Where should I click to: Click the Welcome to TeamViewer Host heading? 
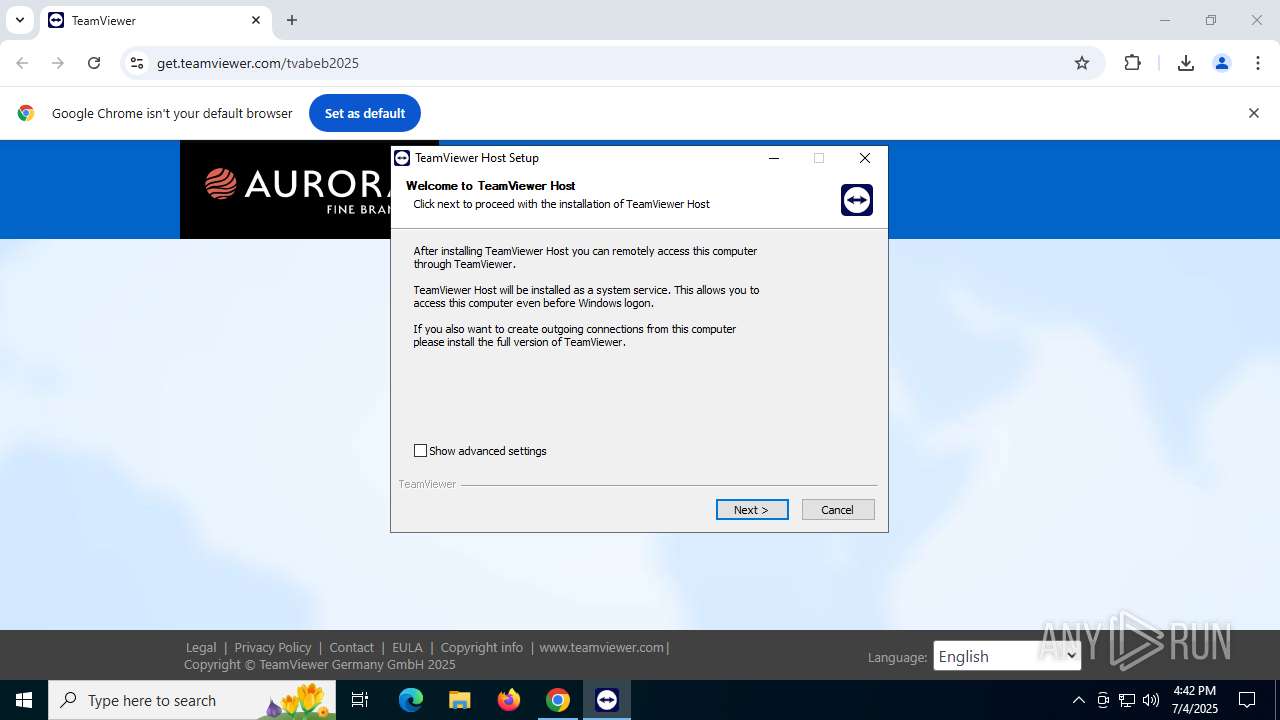[491, 186]
